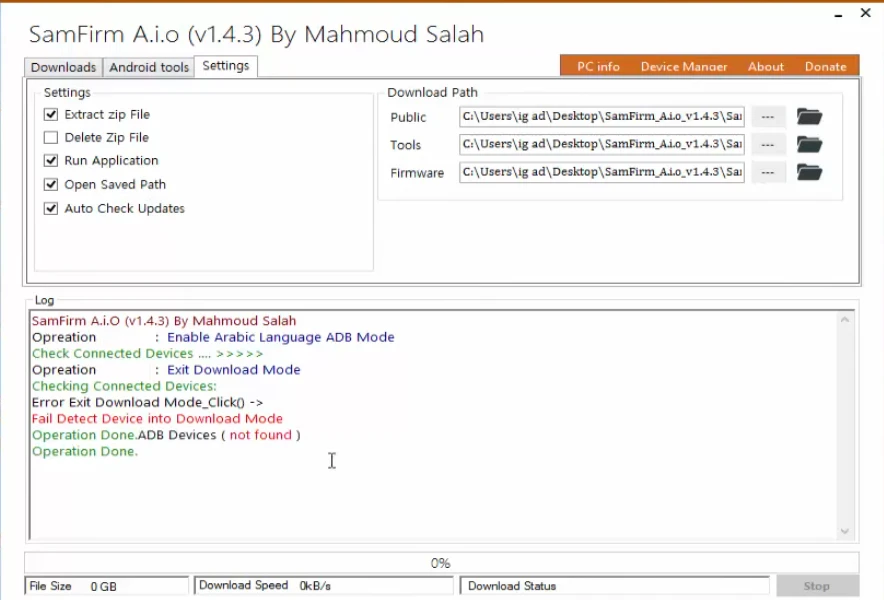
Task: Open the folder icon beside Public path
Action: pyautogui.click(x=808, y=116)
